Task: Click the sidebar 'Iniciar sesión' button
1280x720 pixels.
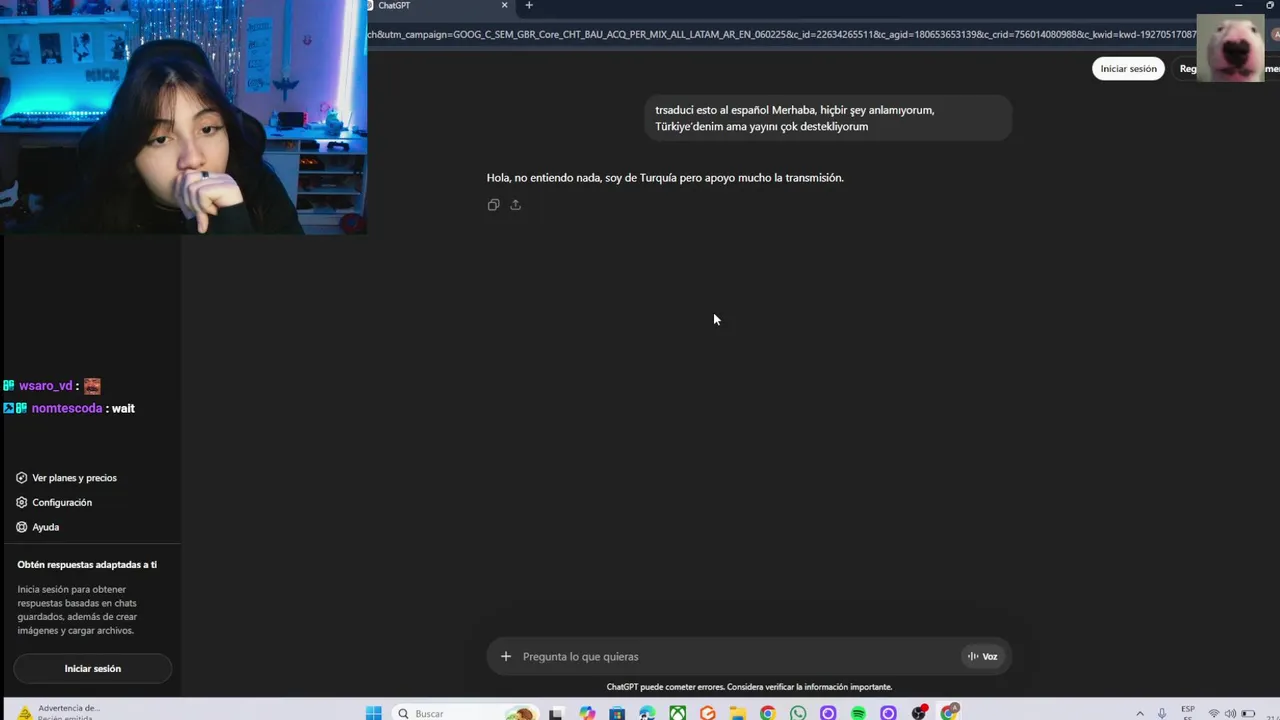Action: coord(93,668)
